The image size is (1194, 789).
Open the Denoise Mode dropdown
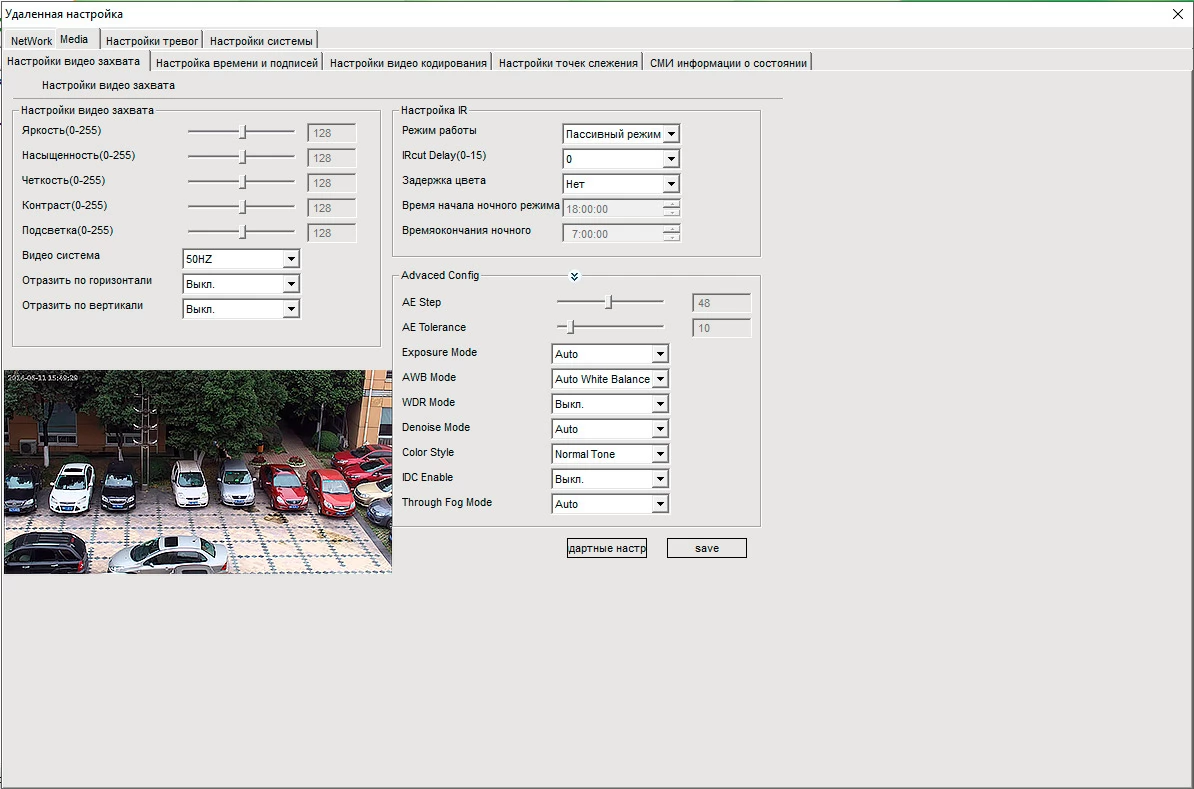point(610,430)
